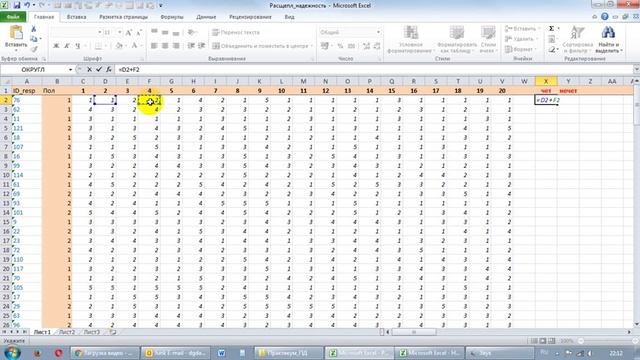Toggle Bold (Ж) formatting
This screenshot has height=360, width=640.
point(56,46)
